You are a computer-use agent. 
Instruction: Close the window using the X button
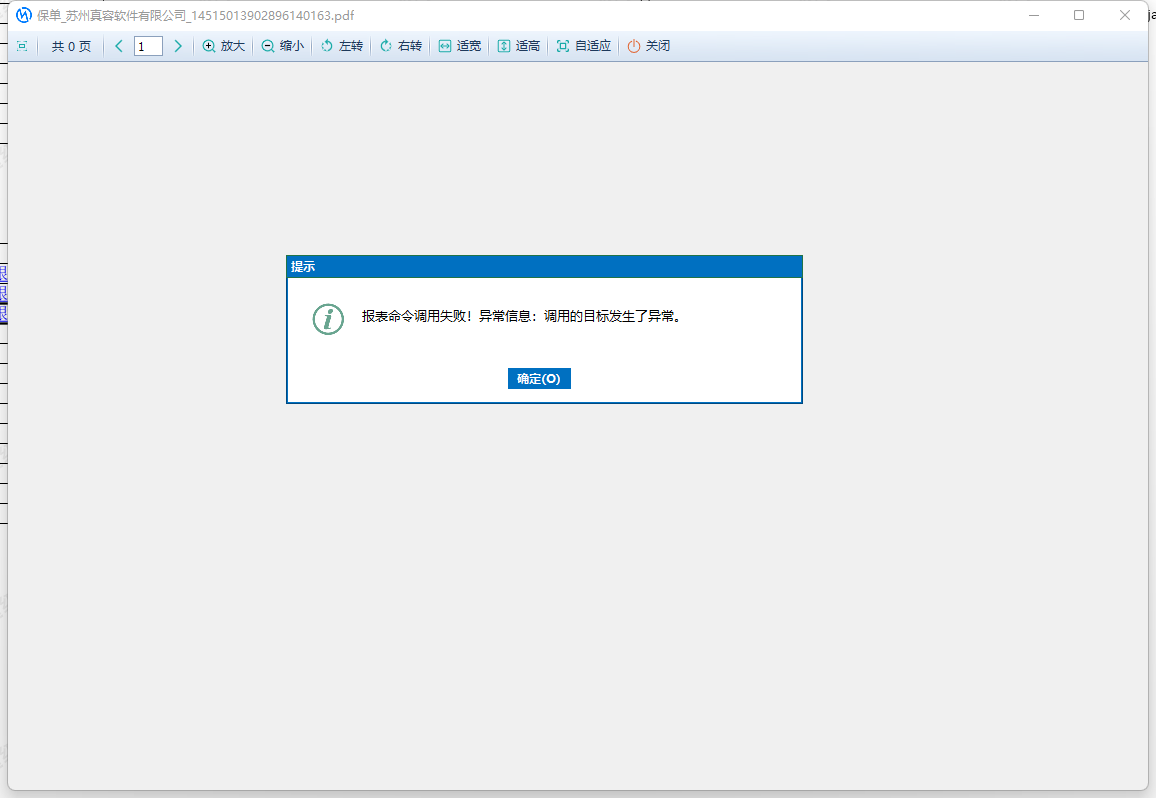coord(1125,15)
